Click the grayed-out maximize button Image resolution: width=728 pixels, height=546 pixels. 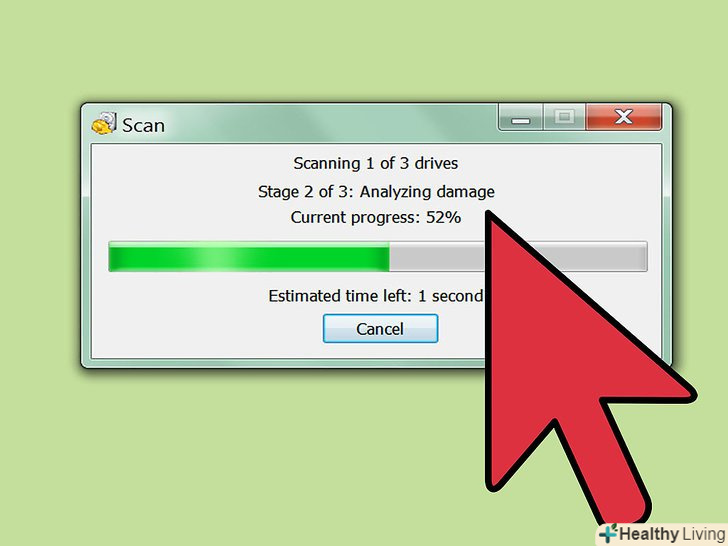click(x=564, y=117)
